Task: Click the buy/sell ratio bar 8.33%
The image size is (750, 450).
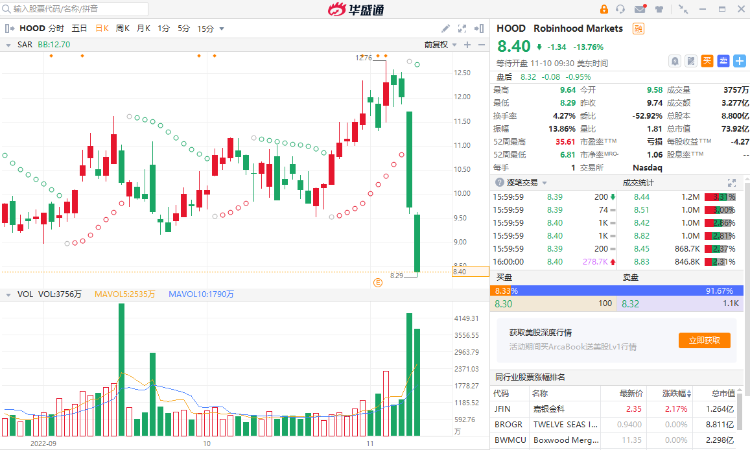Action: 617,291
